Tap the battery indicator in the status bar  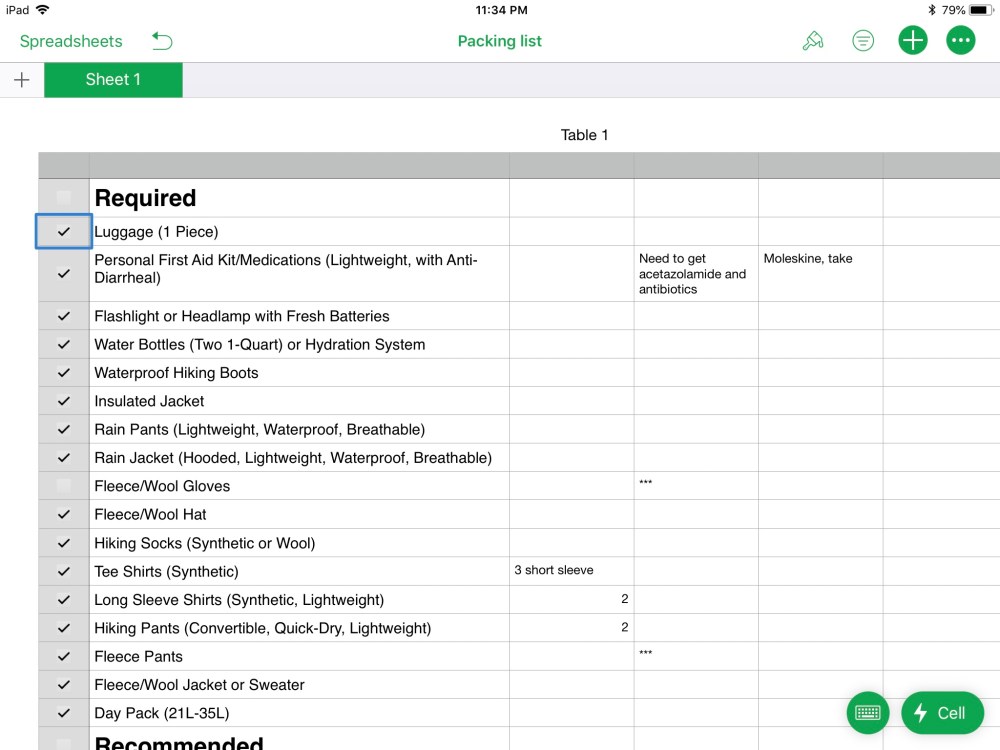pos(978,10)
